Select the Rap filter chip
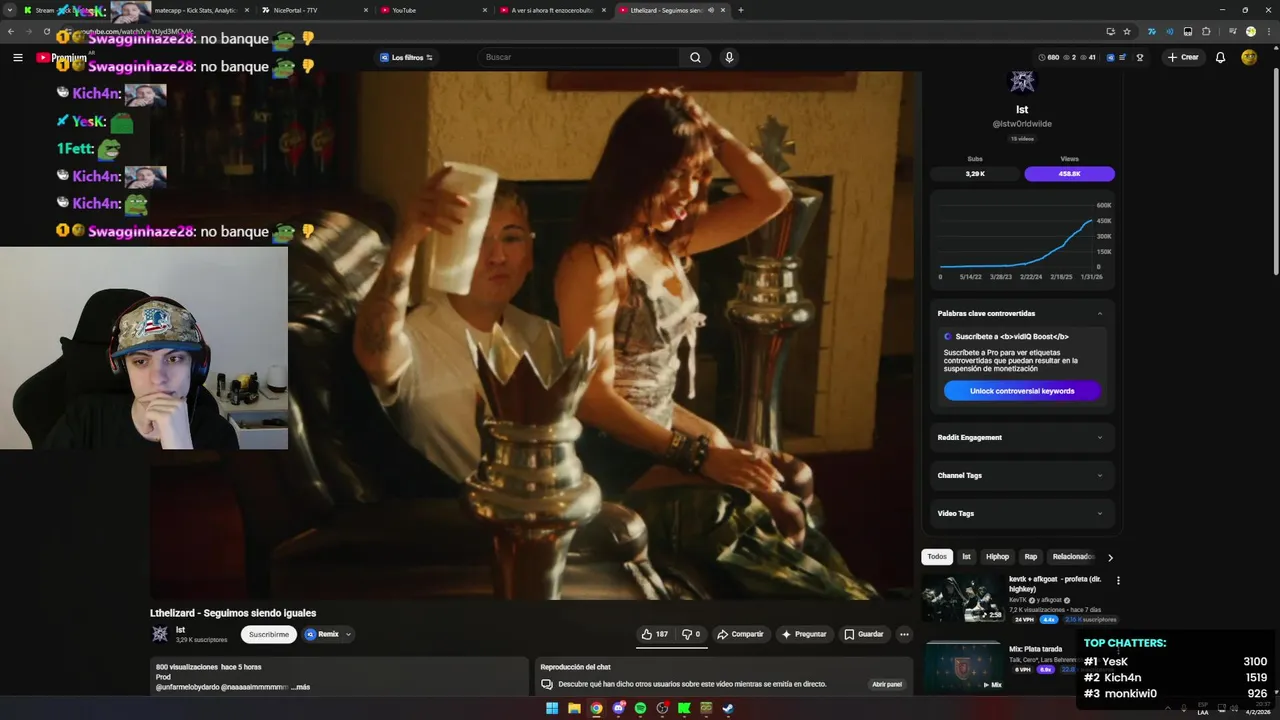Screen dimensions: 1280x720 1031,556
